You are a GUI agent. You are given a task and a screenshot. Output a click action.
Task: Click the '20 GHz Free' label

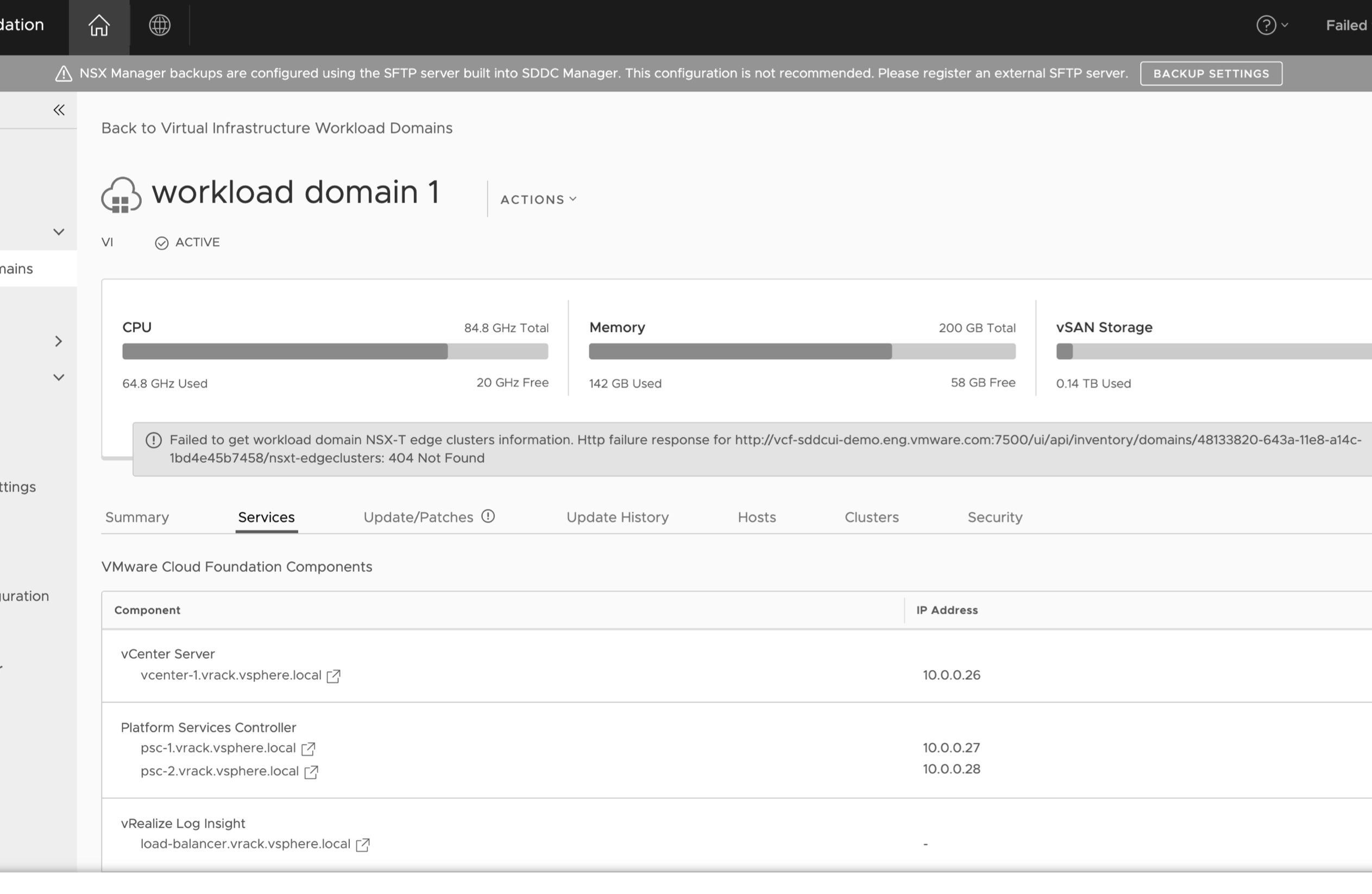(x=513, y=383)
